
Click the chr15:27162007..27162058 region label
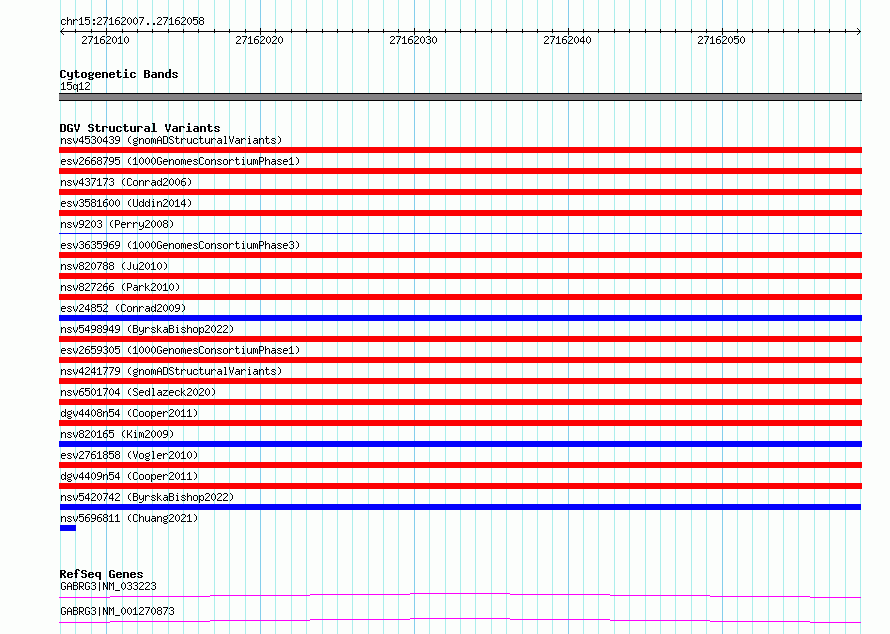[x=132, y=22]
